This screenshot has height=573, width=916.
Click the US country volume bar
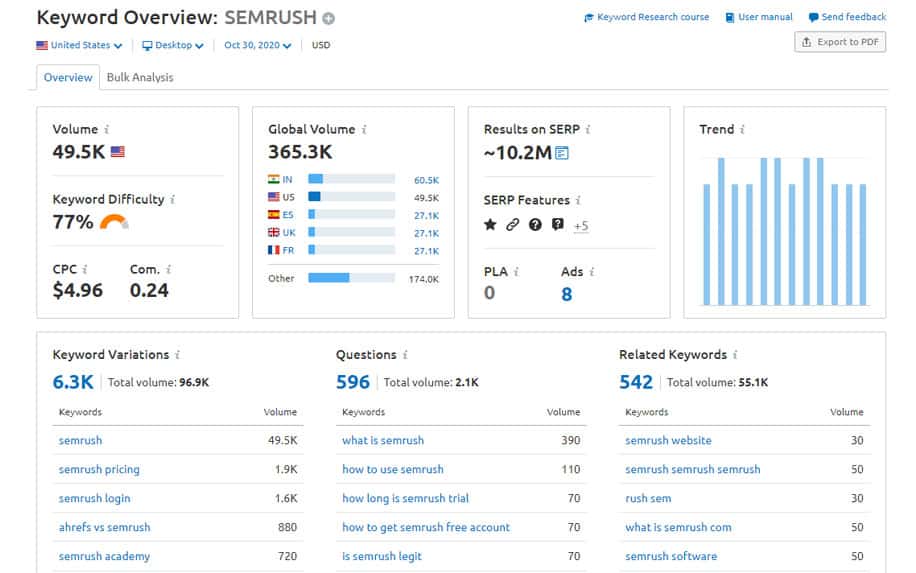pos(352,197)
